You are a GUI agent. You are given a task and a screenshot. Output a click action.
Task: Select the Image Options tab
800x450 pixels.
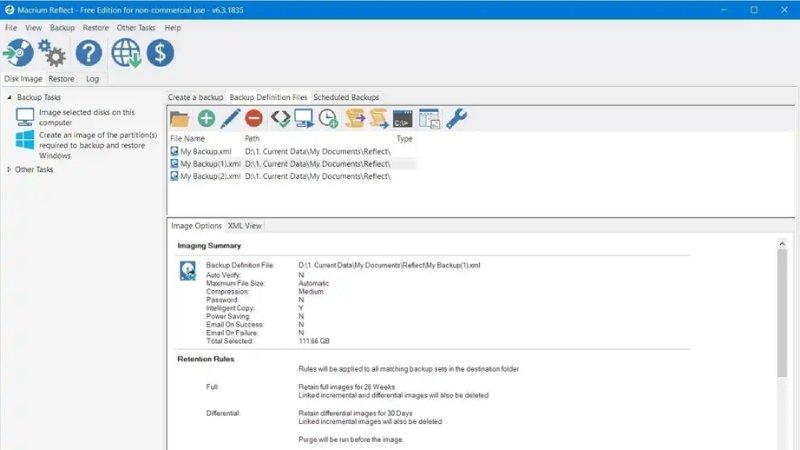[x=196, y=226]
